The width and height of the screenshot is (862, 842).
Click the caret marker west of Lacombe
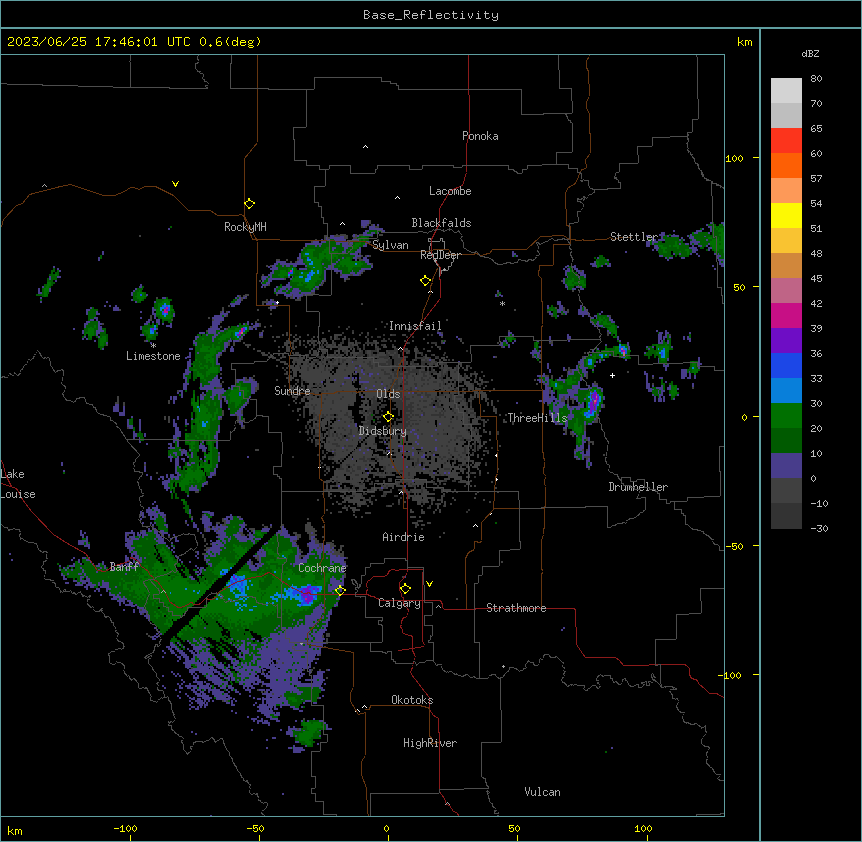point(397,198)
